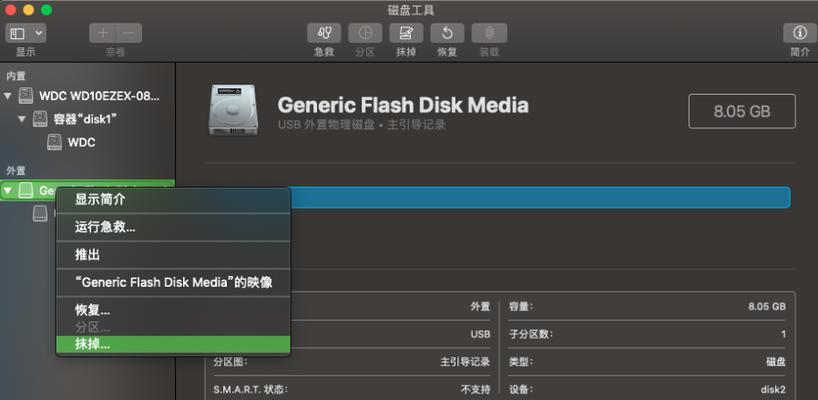Viewport: 818px width, 400px height.
Task: Collapse the Generic Flash Disk external entry
Action: (x=7, y=191)
